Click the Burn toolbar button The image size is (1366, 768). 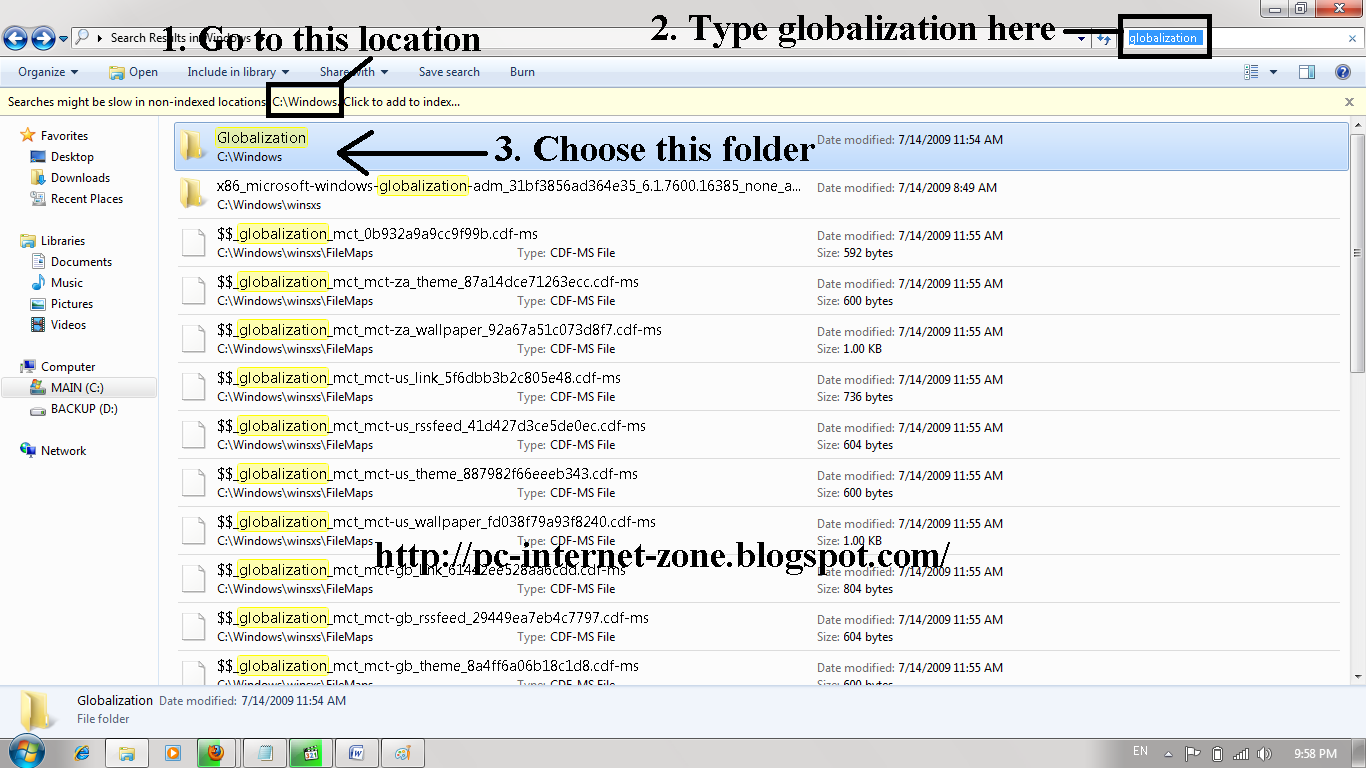522,72
